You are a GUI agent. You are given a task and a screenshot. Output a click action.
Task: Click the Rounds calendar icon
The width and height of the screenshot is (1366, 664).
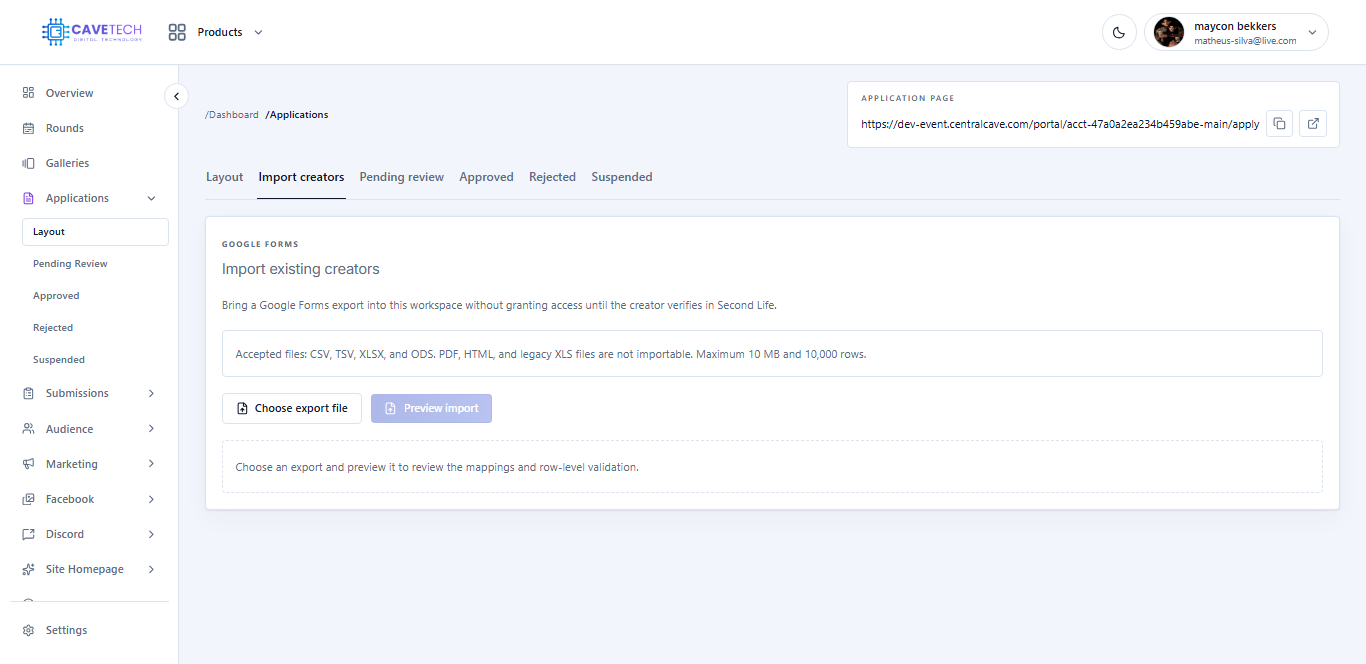(28, 128)
